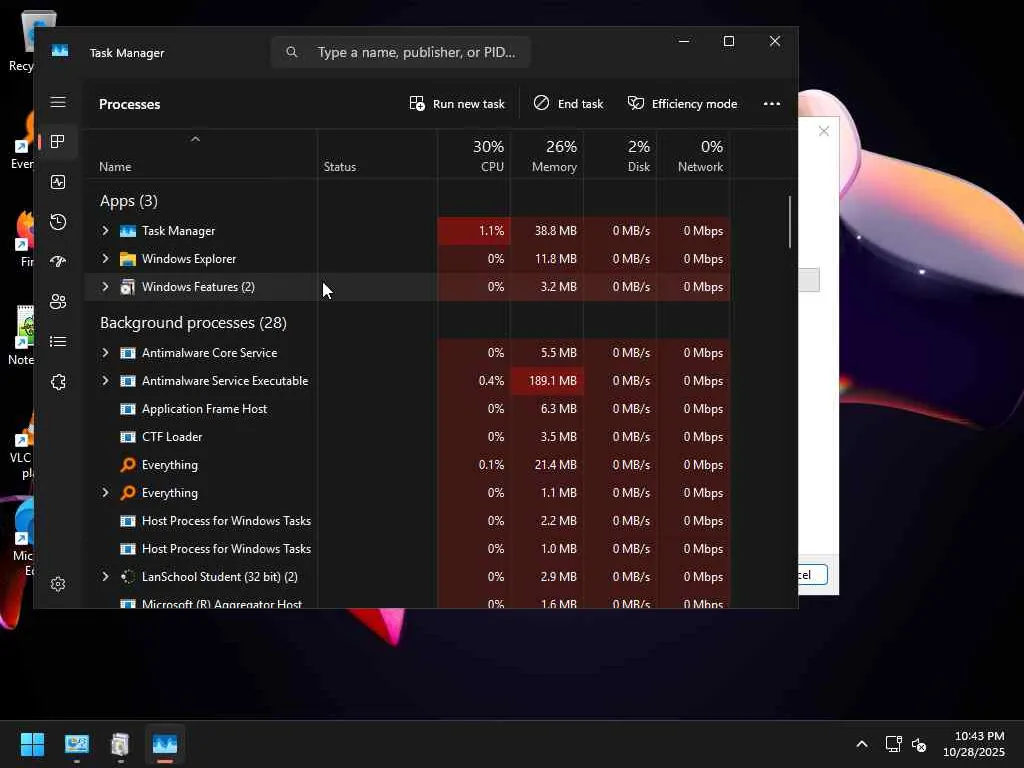Click the End task button
The width and height of the screenshot is (1024, 768).
pyautogui.click(x=568, y=104)
